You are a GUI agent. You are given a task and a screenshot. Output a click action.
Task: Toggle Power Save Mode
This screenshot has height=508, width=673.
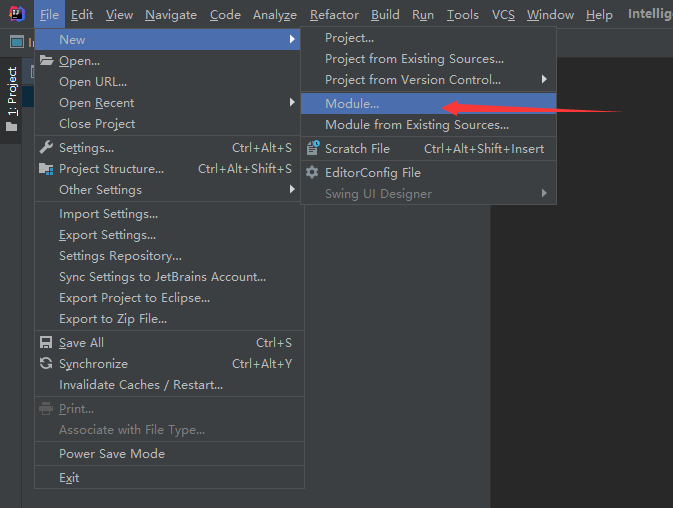(111, 454)
